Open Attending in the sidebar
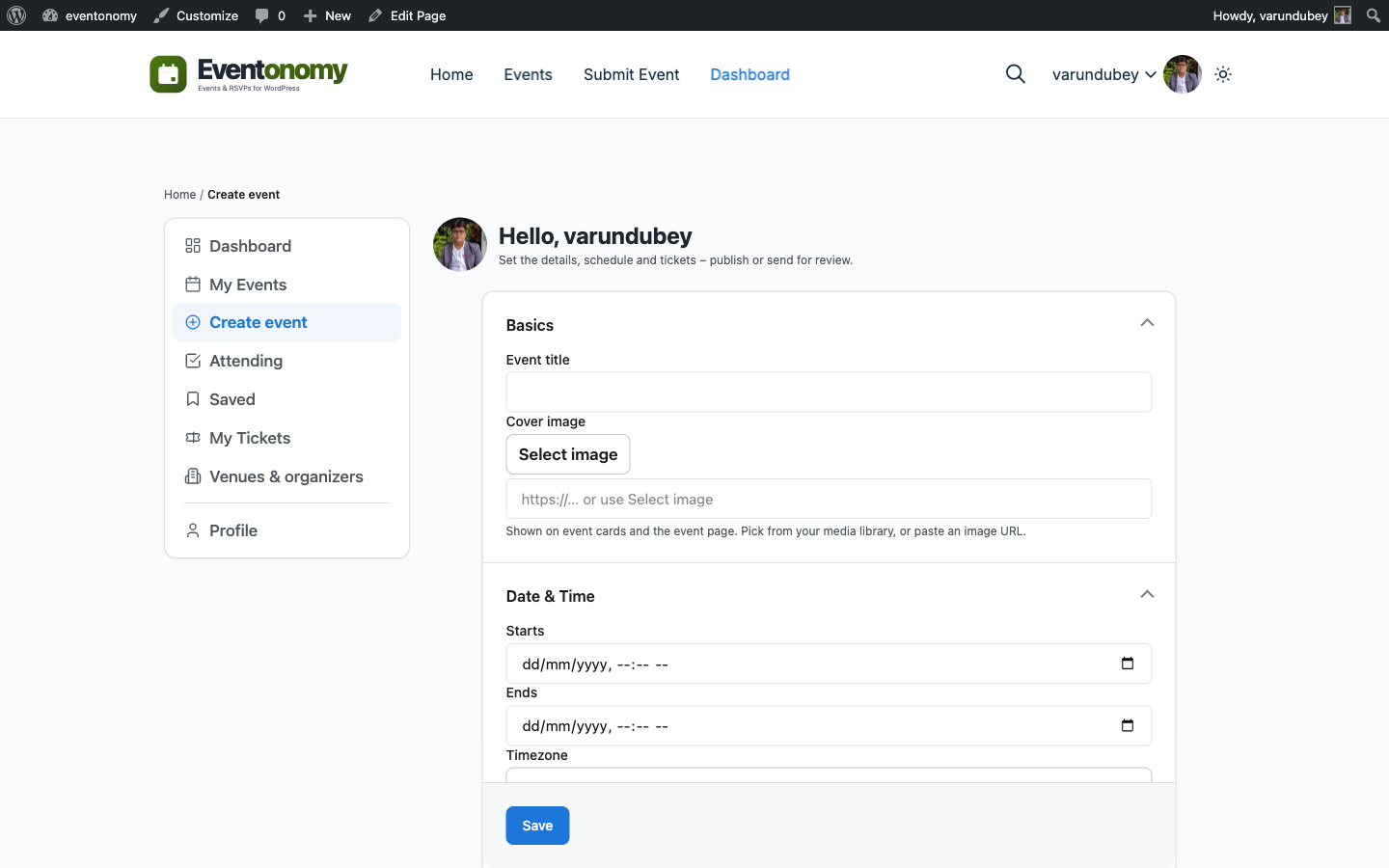The height and width of the screenshot is (868, 1389). 286,361
